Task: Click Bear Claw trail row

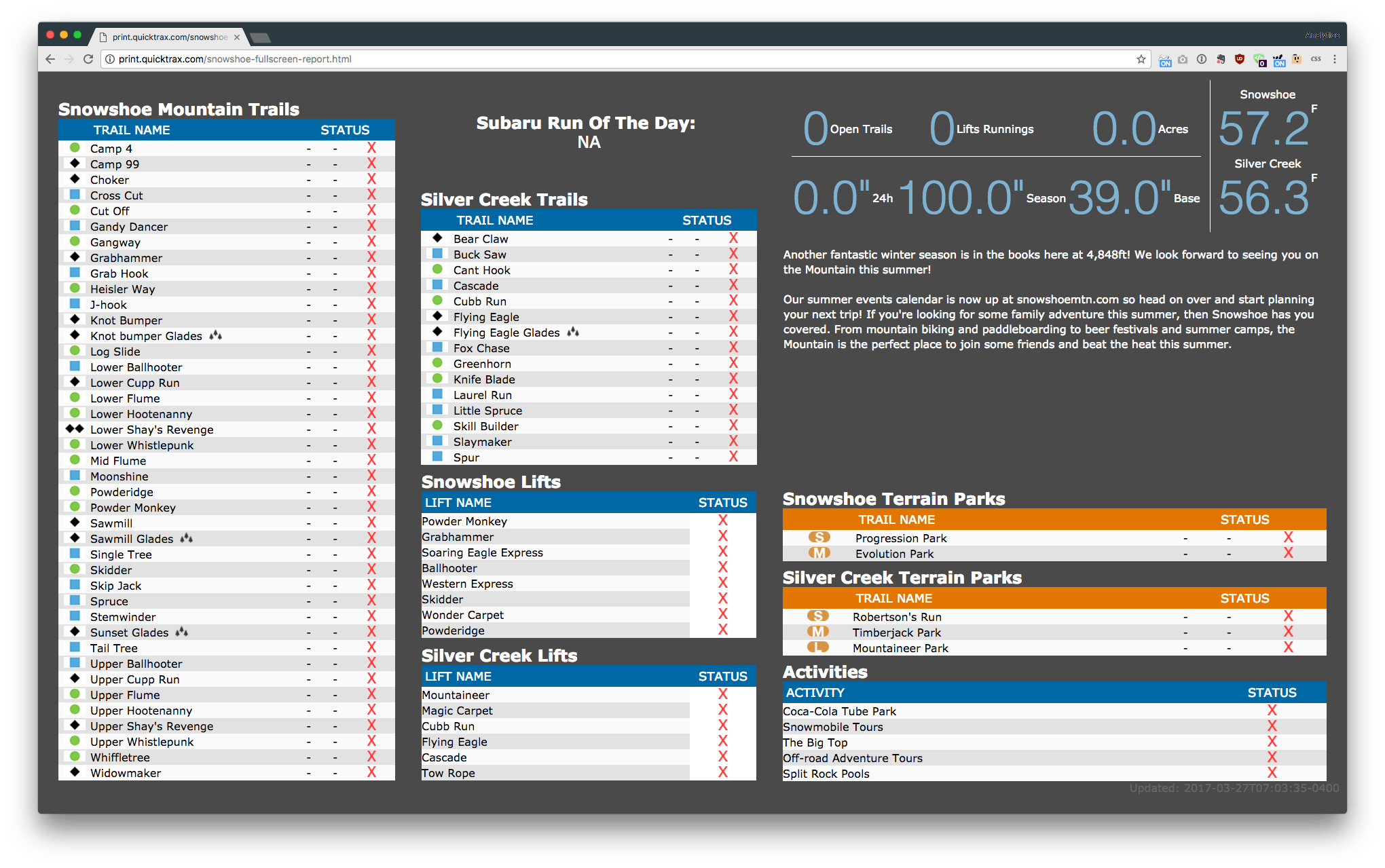Action: [x=481, y=239]
